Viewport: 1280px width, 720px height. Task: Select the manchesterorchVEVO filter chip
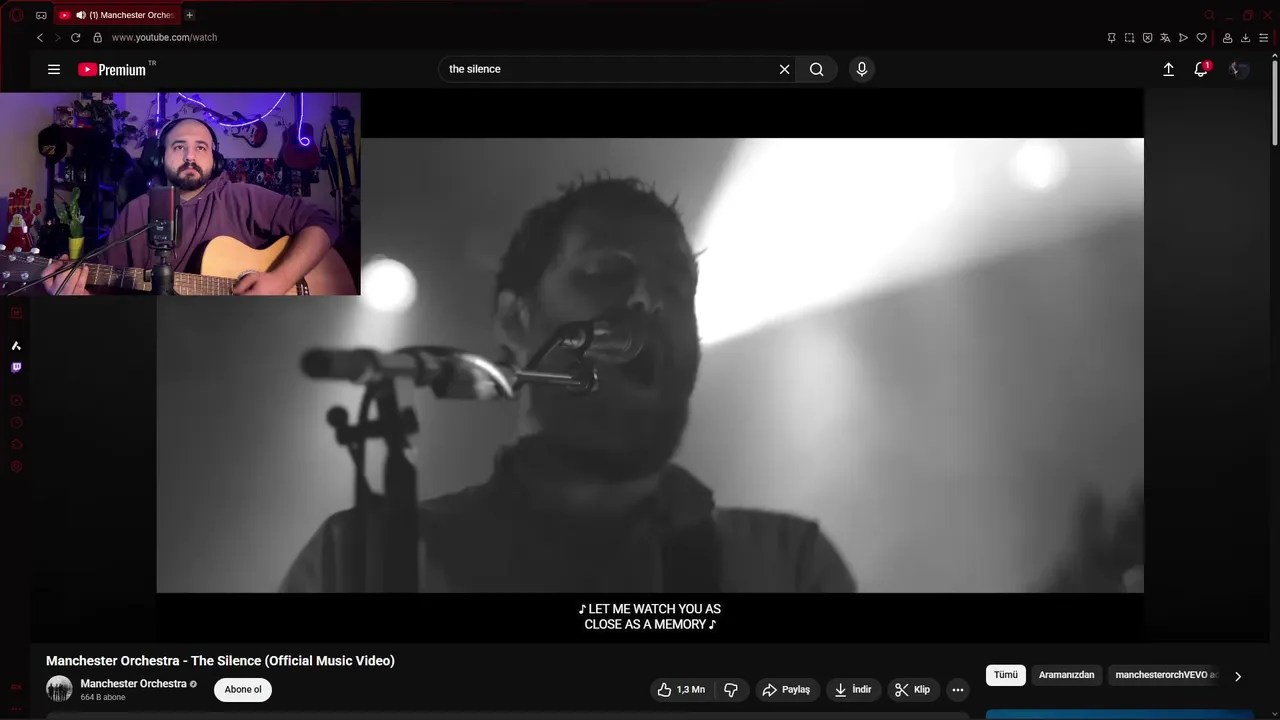click(1166, 675)
